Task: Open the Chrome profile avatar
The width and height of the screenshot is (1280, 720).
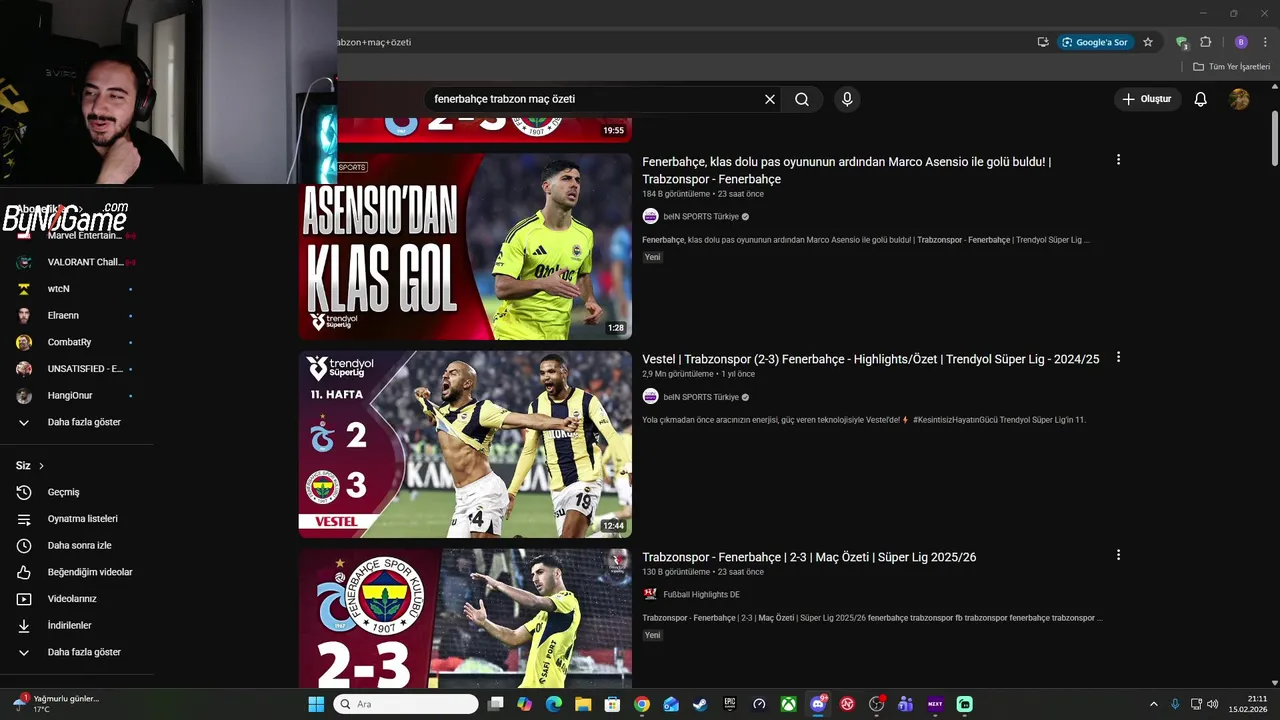Action: click(x=1241, y=42)
